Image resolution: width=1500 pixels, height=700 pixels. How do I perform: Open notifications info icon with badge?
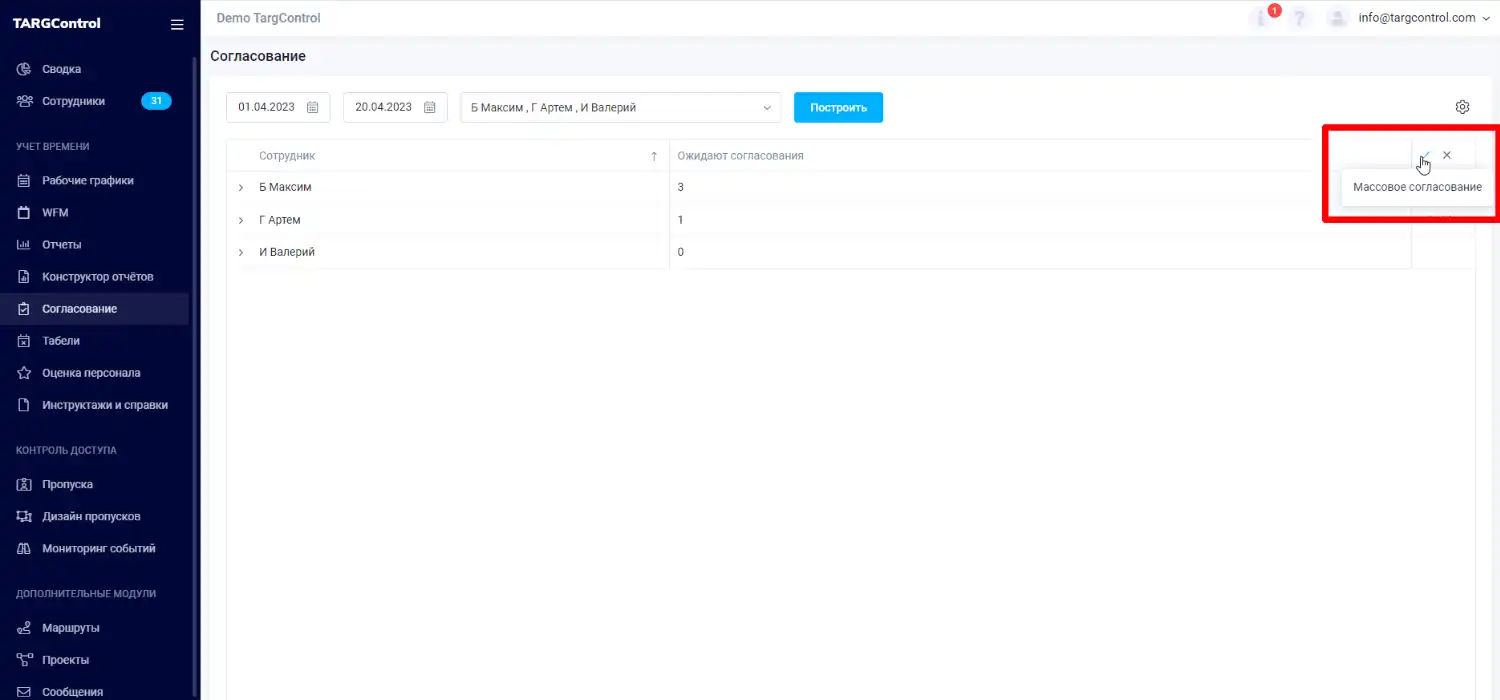coord(1263,18)
